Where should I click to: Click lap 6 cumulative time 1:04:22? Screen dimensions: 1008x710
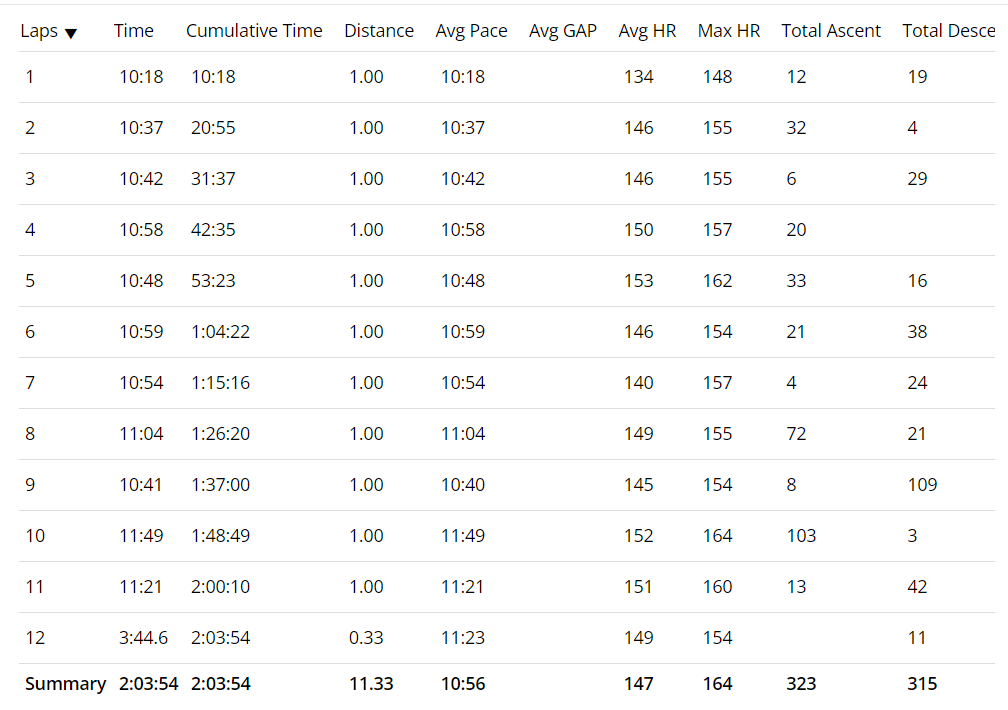coord(220,332)
